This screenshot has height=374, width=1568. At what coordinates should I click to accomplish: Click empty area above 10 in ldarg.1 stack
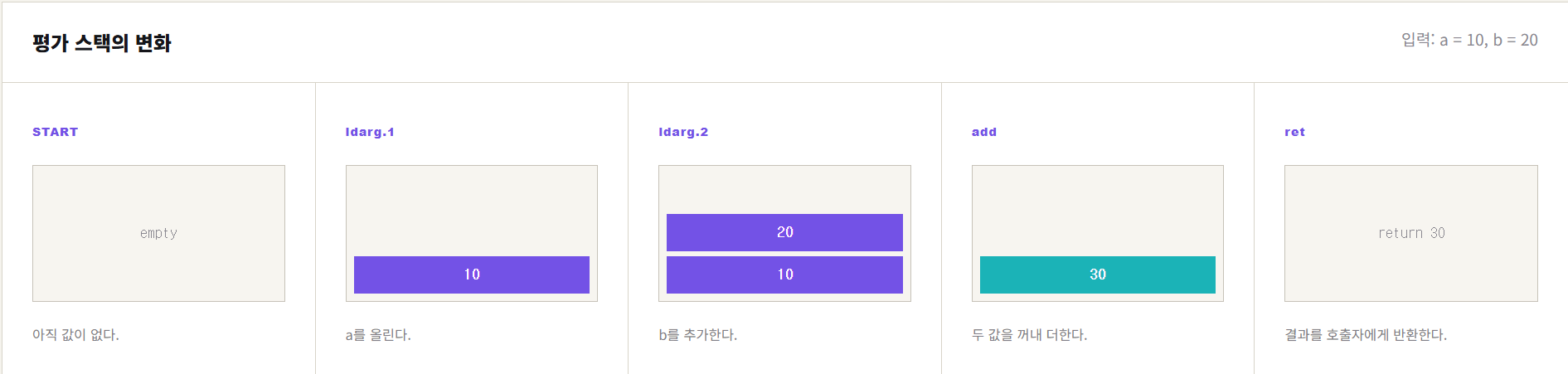pyautogui.click(x=472, y=211)
